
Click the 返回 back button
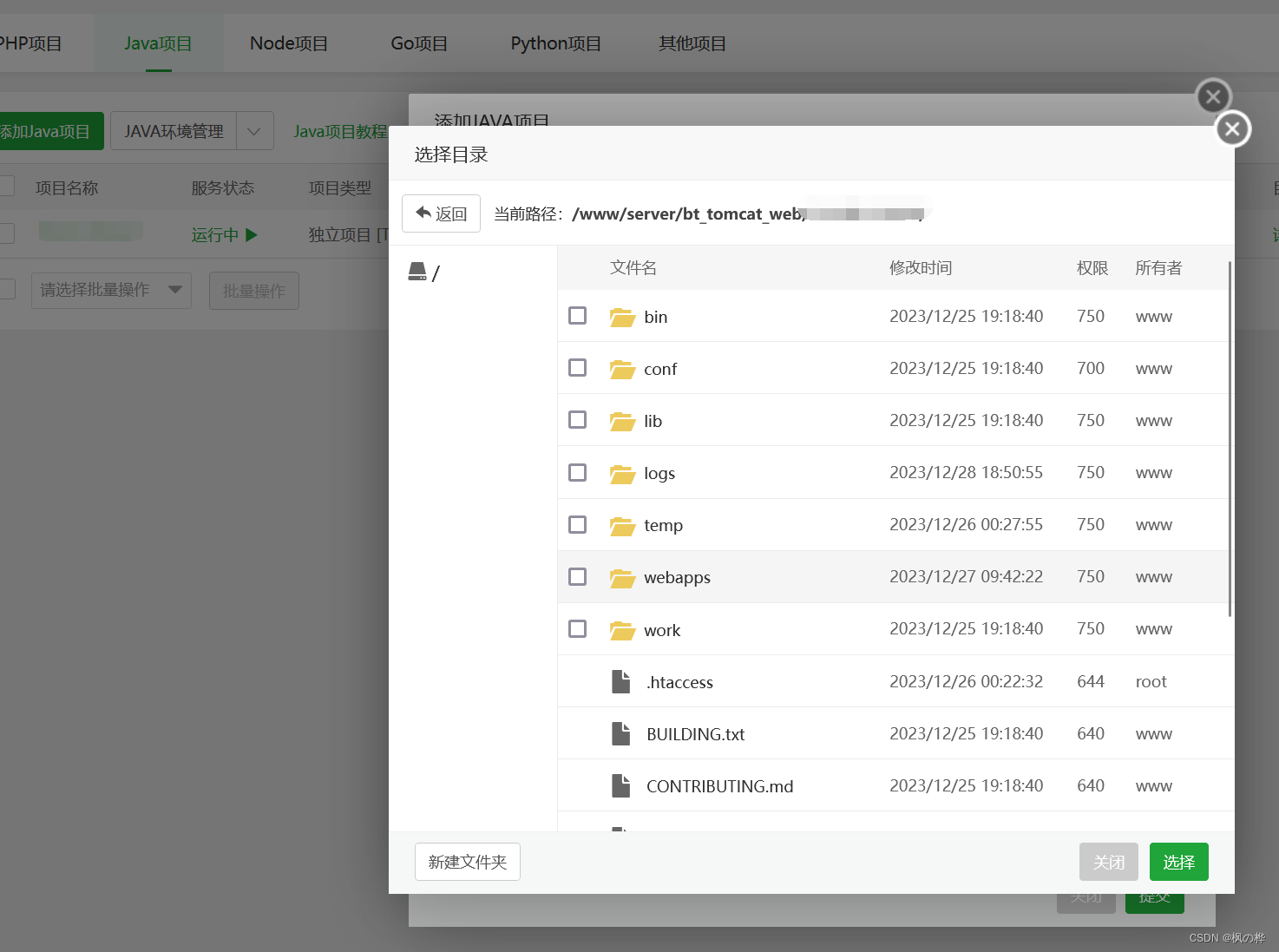(x=441, y=213)
